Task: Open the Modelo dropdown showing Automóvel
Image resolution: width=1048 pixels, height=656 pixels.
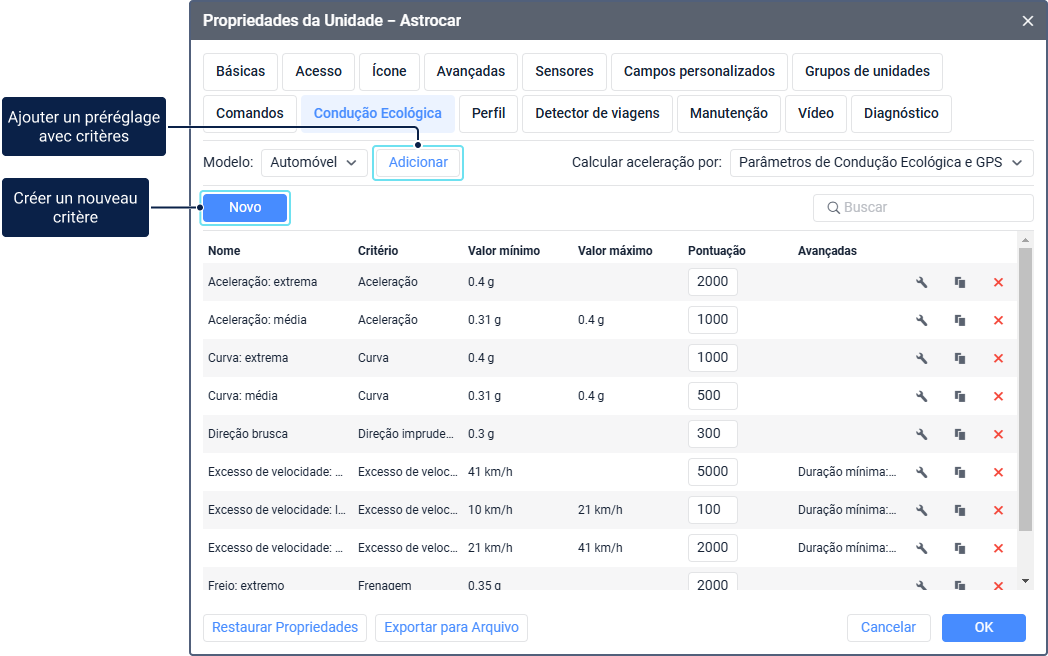Action: [x=314, y=163]
